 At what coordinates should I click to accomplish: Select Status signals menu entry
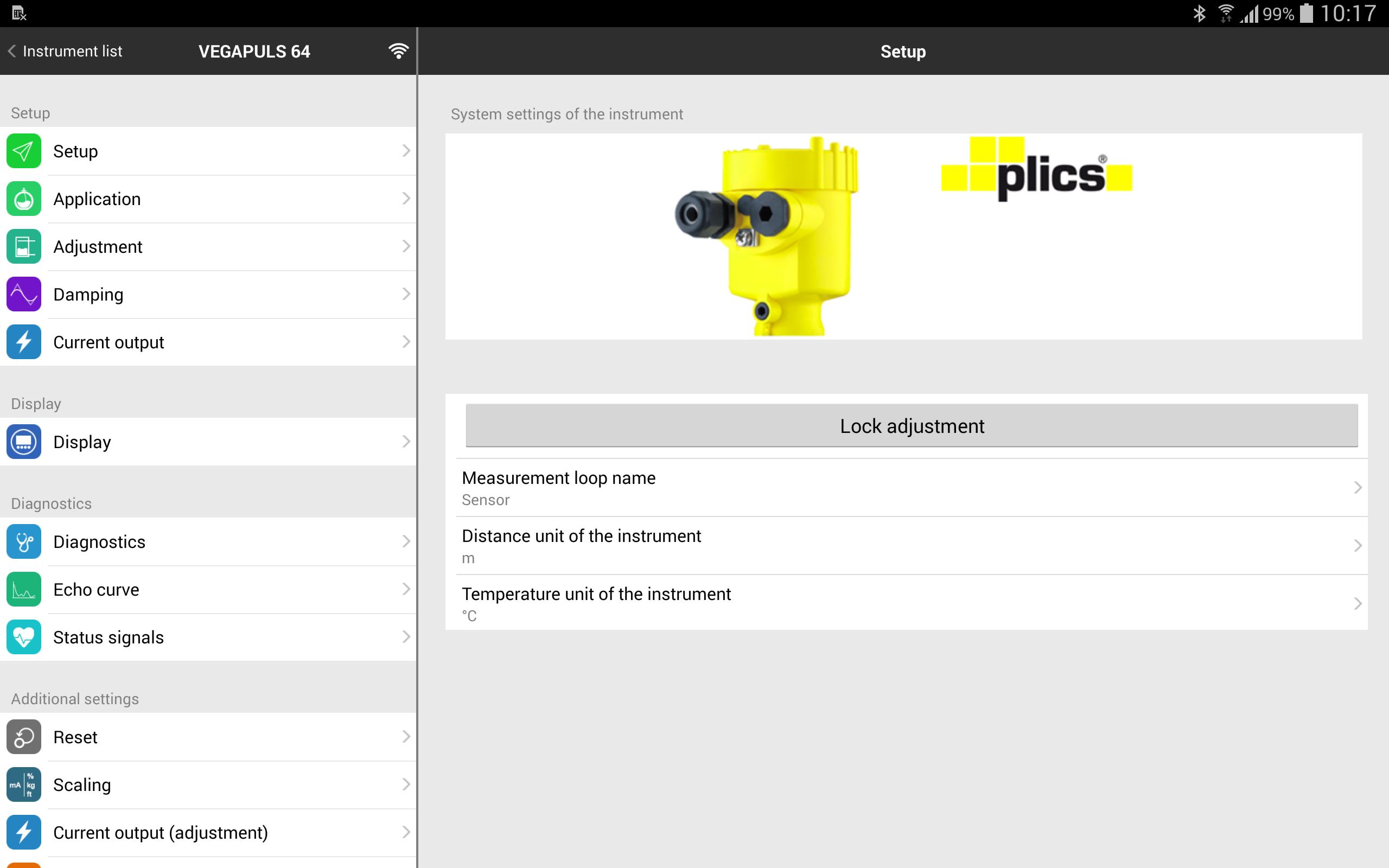[x=109, y=637]
